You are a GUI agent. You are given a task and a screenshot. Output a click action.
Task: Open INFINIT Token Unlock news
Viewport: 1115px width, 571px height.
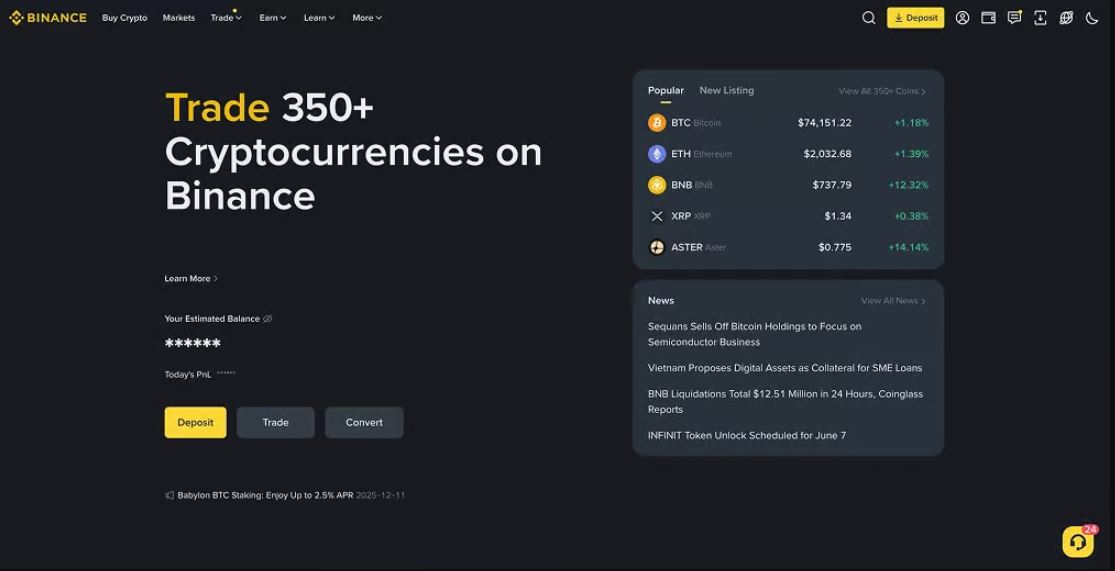(x=747, y=435)
